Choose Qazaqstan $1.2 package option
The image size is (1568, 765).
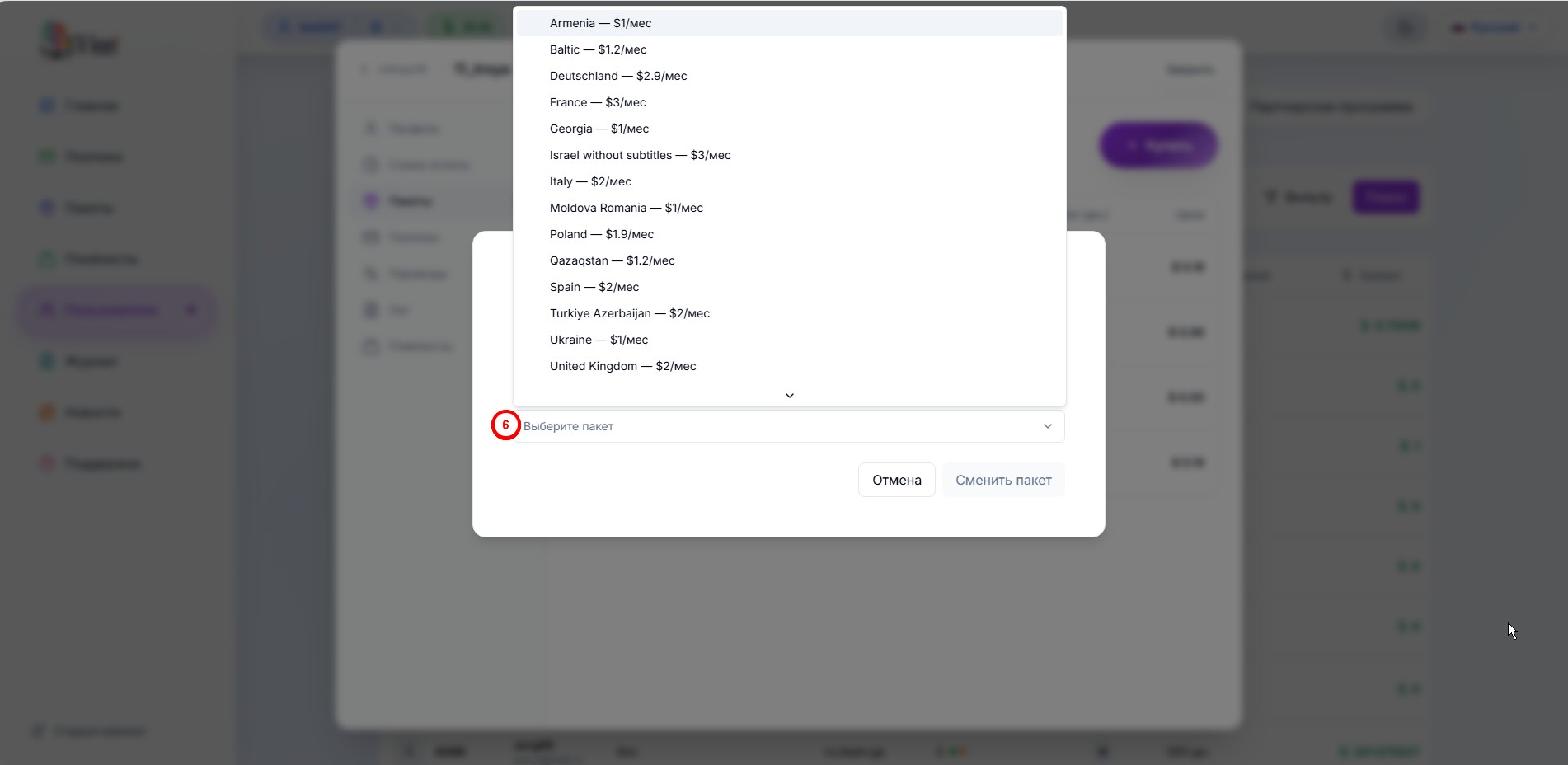tap(612, 260)
